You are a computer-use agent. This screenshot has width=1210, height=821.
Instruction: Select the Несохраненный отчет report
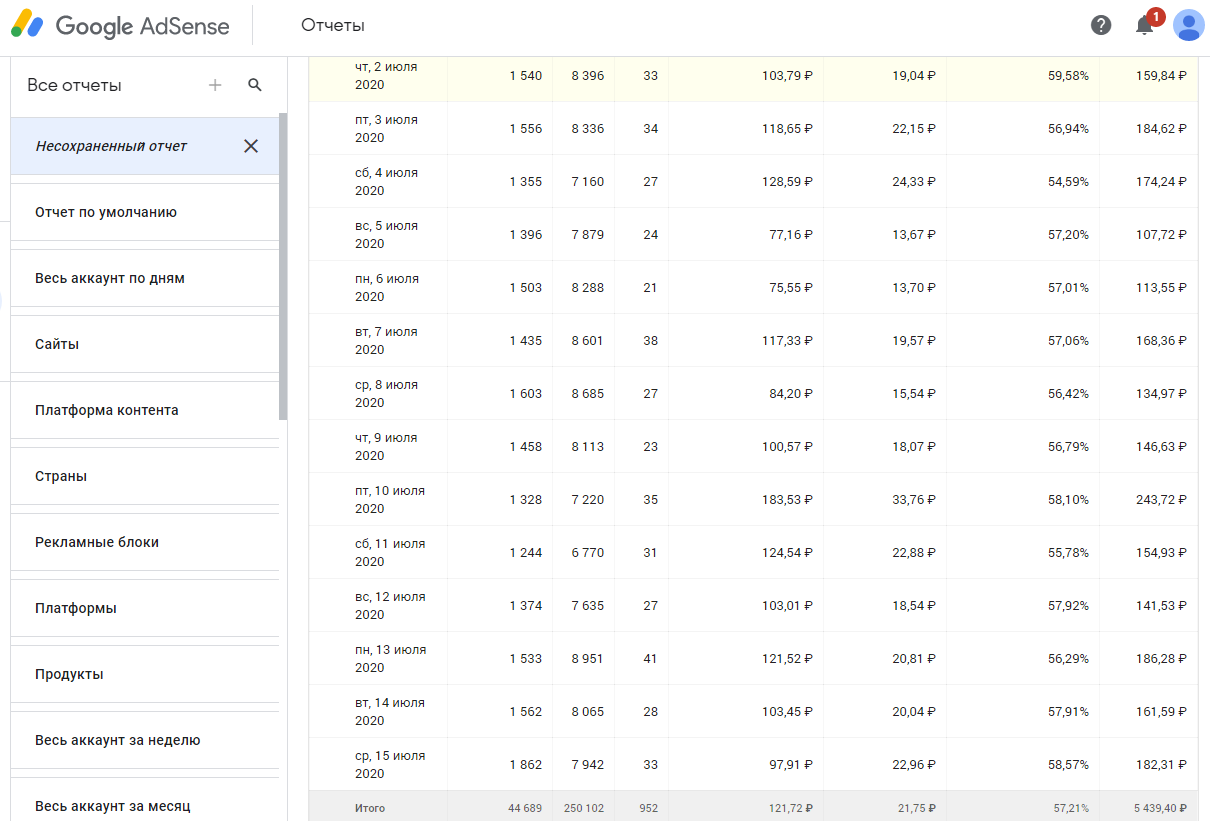click(112, 146)
